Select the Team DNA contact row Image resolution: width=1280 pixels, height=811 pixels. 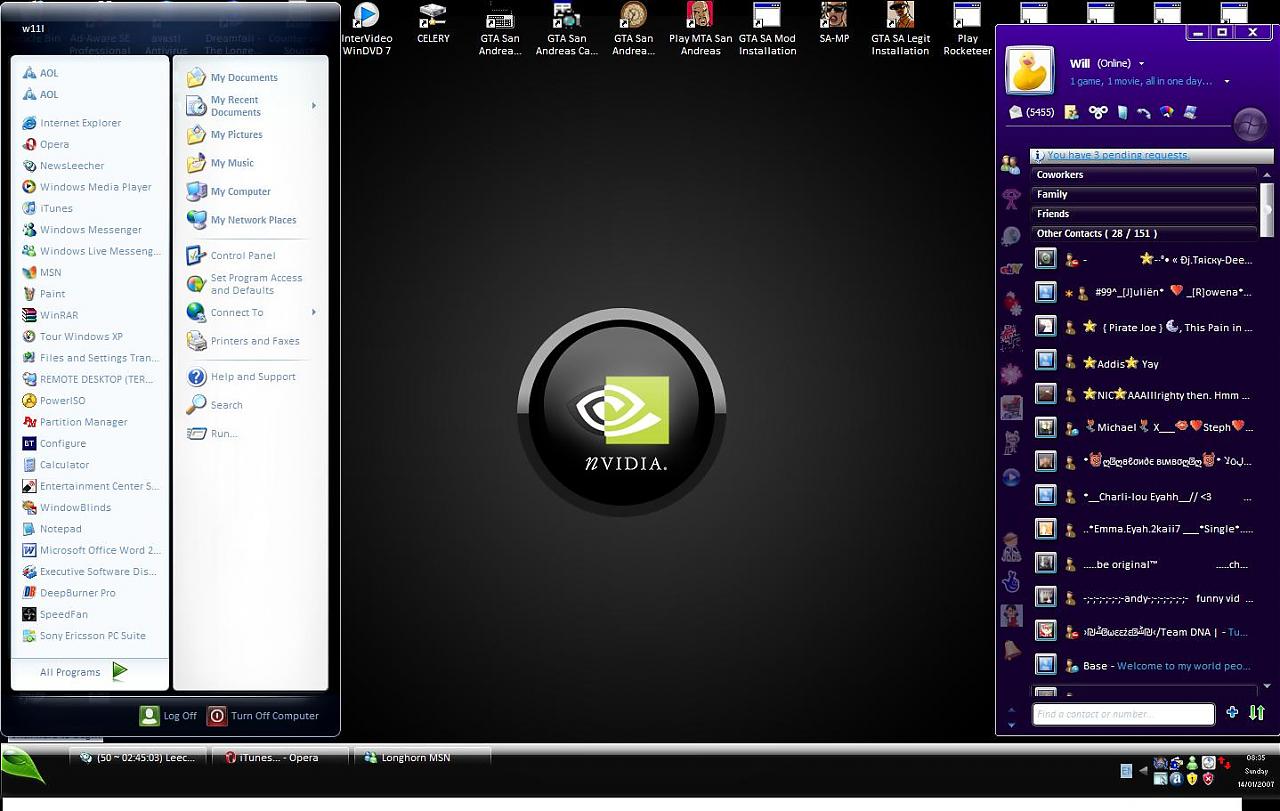1143,632
